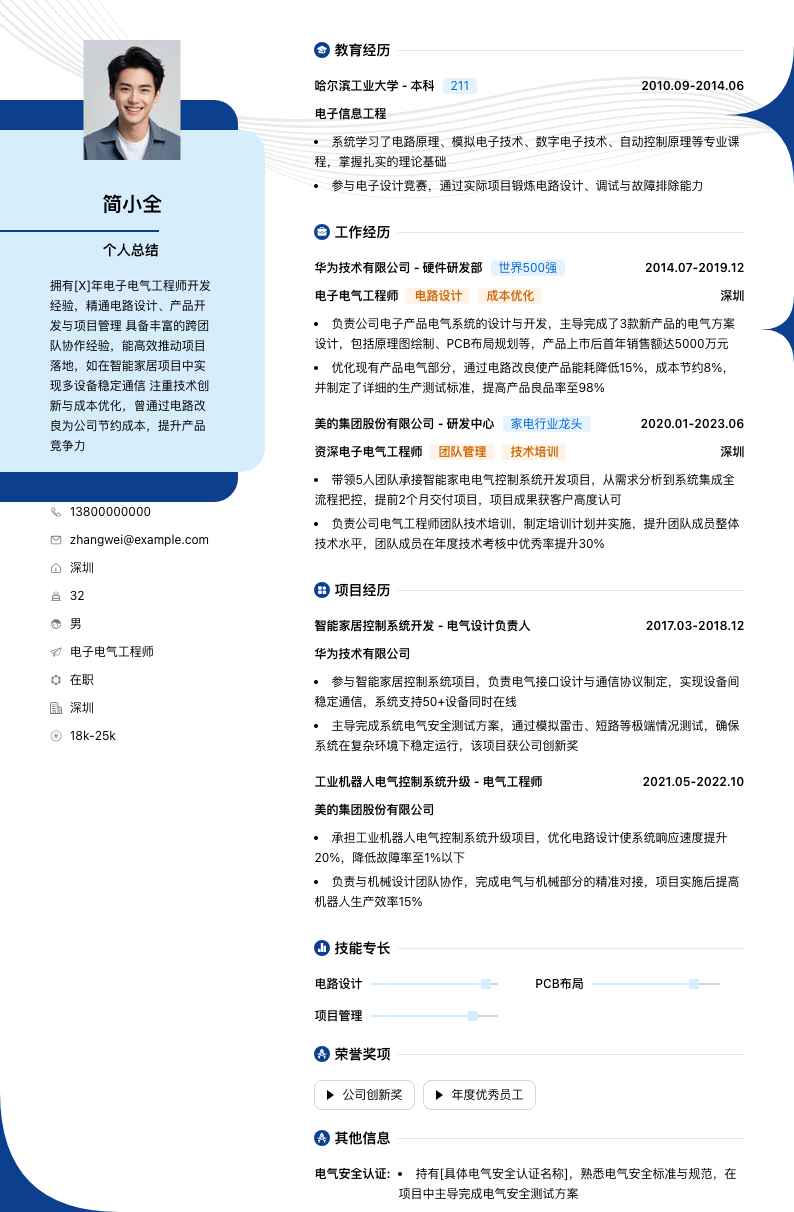Click the email zhangwei@example.com
794x1212 pixels.
[x=139, y=540]
